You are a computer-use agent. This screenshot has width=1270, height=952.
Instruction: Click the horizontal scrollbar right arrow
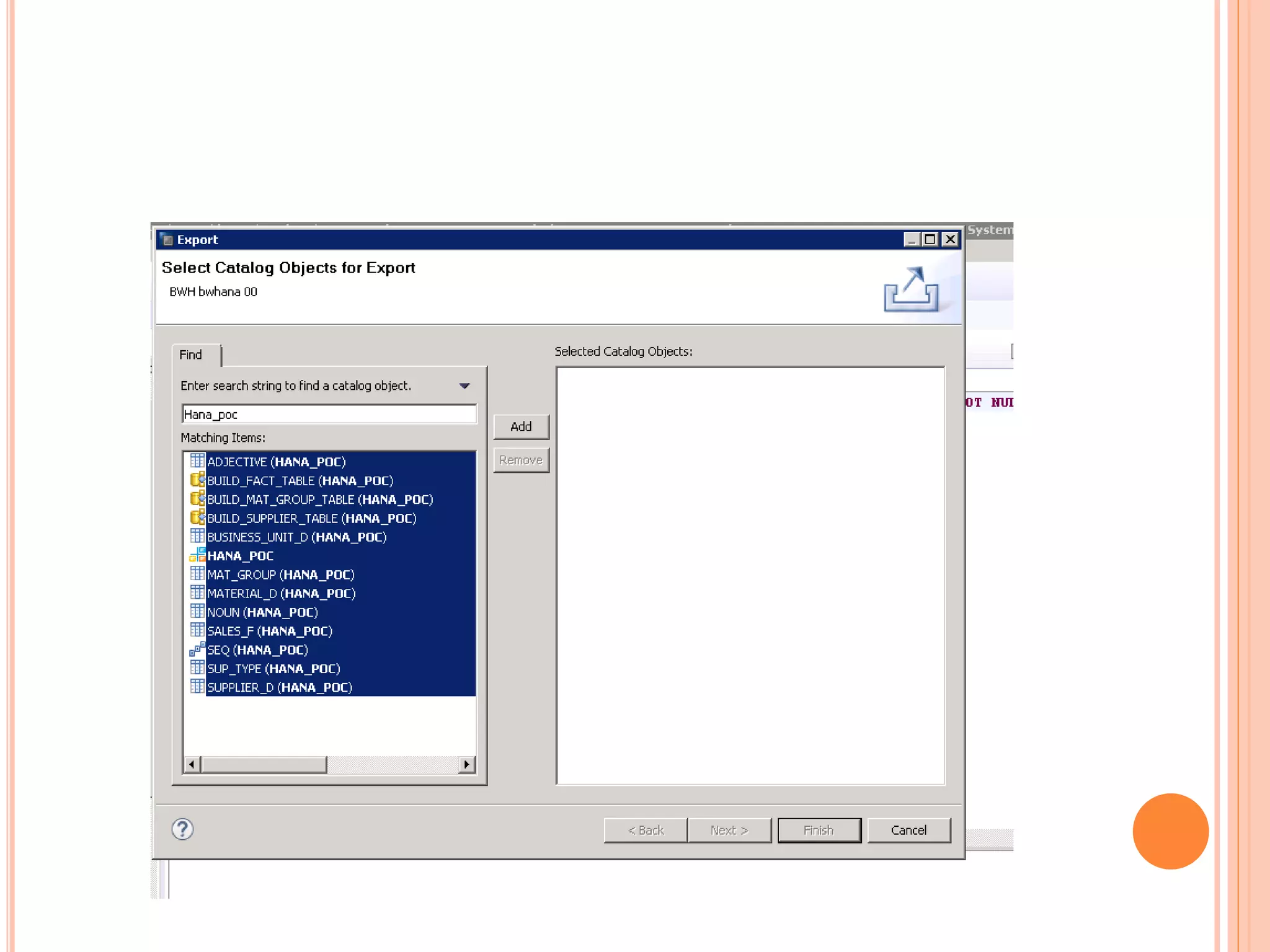point(467,765)
